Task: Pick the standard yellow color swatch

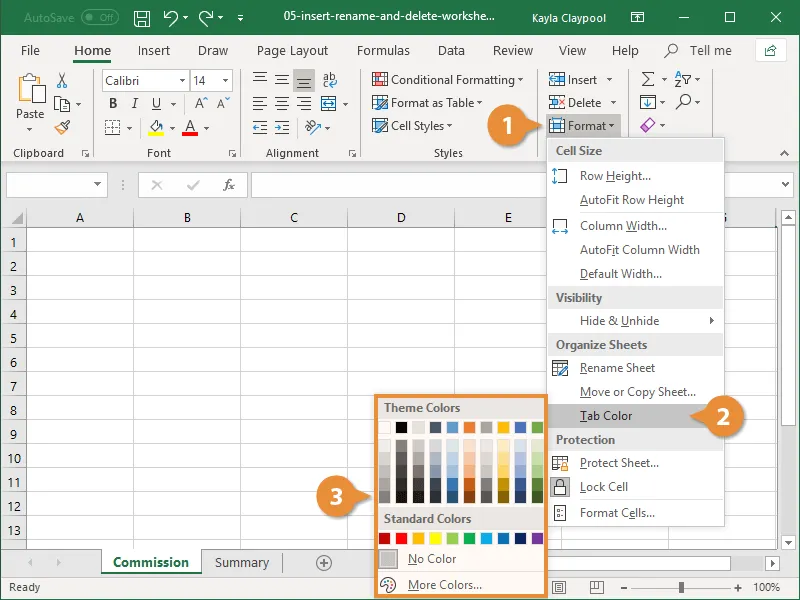Action: click(x=435, y=538)
